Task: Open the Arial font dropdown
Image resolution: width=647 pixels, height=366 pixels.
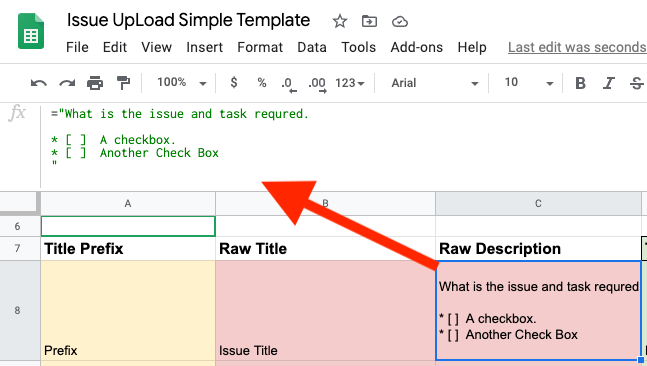Action: (434, 83)
